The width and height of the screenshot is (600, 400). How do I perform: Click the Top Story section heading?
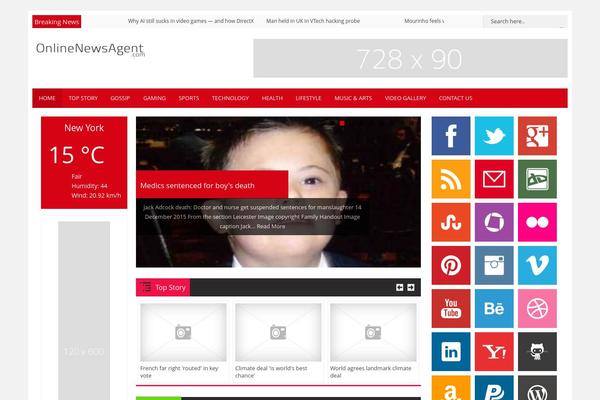click(x=170, y=287)
